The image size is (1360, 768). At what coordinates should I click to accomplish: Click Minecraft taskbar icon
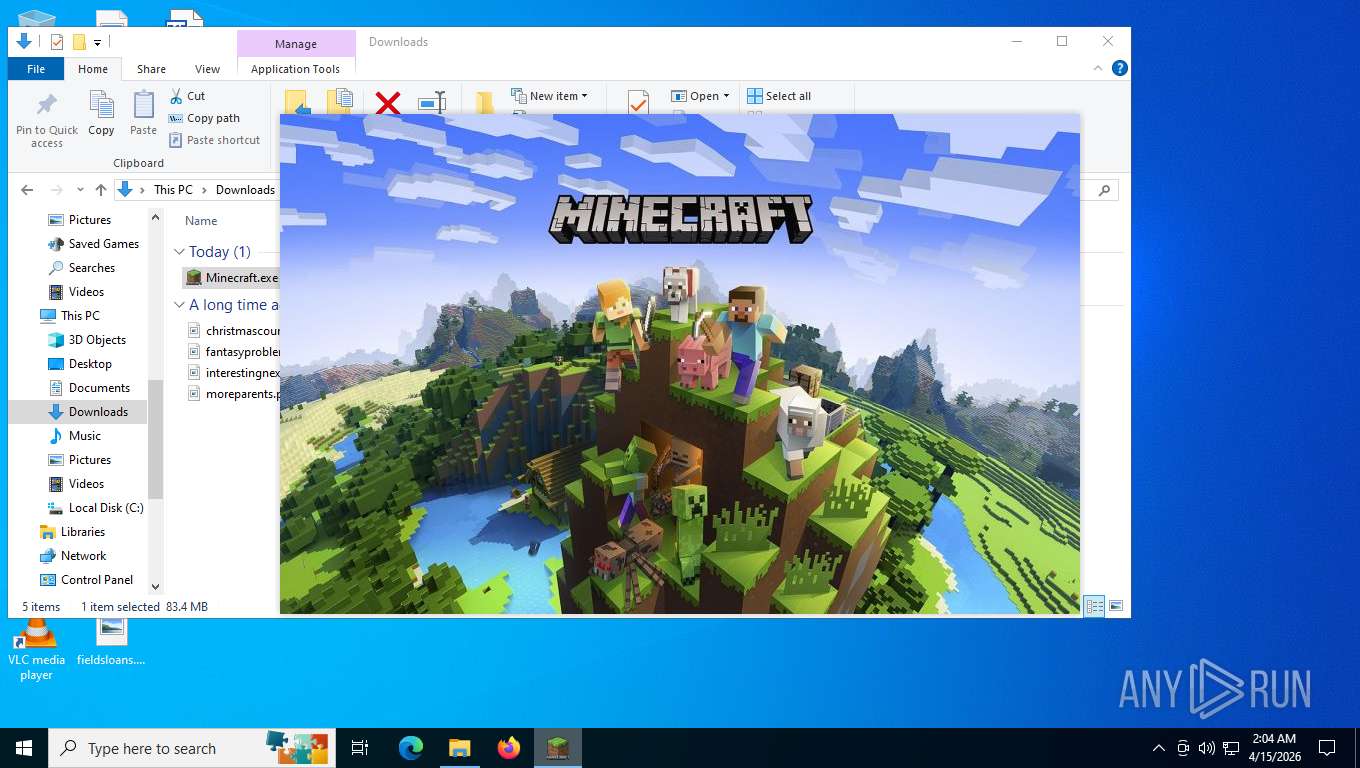(558, 748)
